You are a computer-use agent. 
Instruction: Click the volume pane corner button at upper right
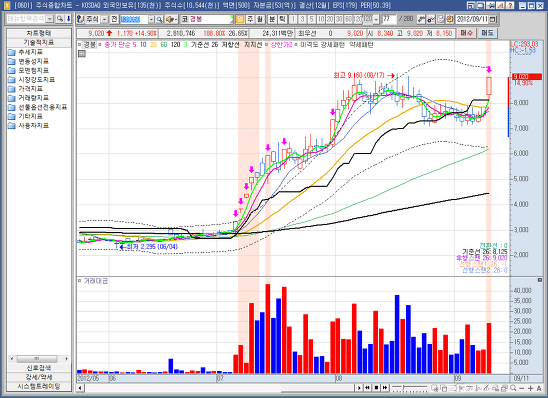click(540, 280)
